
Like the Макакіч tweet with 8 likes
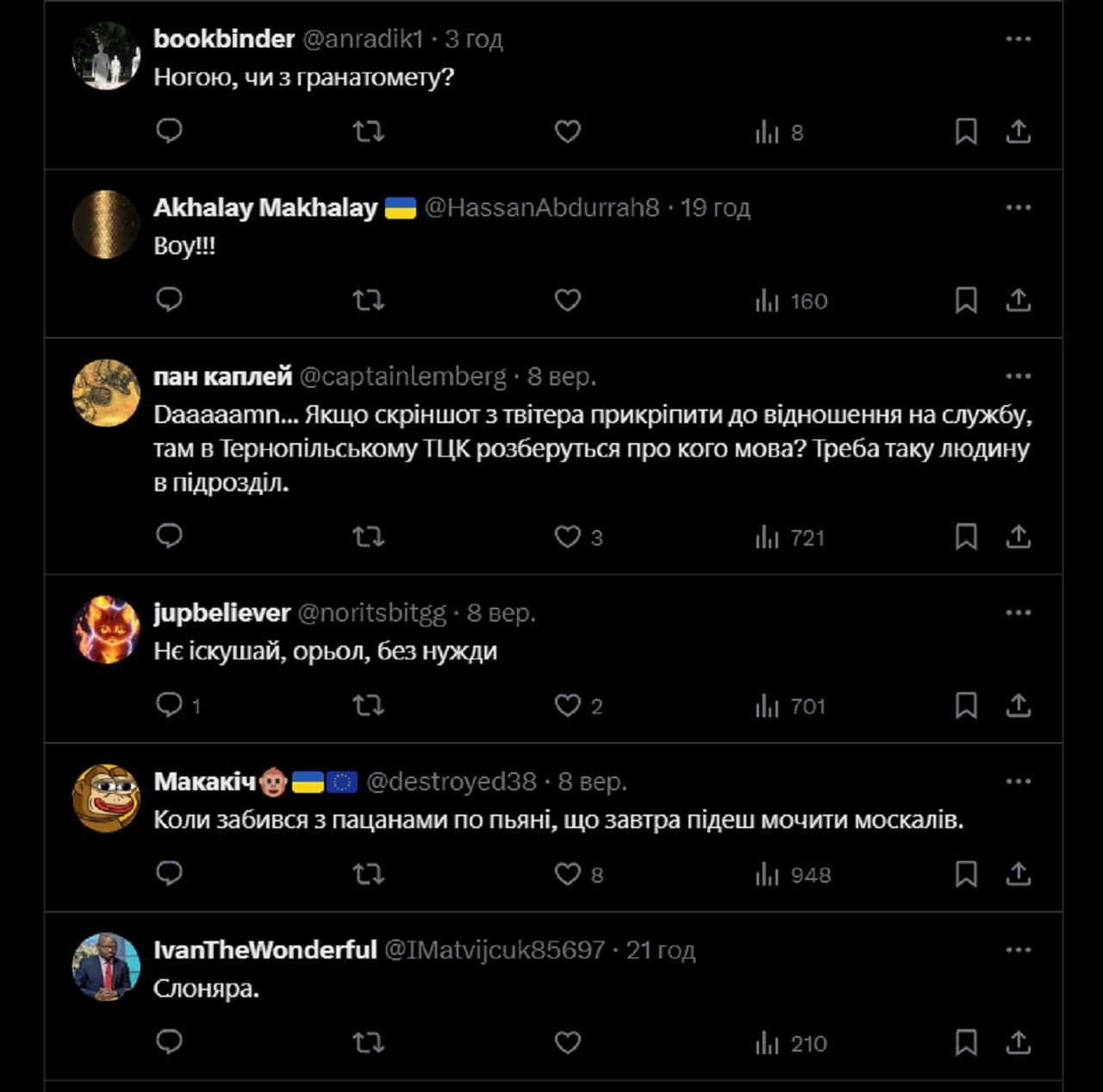coord(568,874)
